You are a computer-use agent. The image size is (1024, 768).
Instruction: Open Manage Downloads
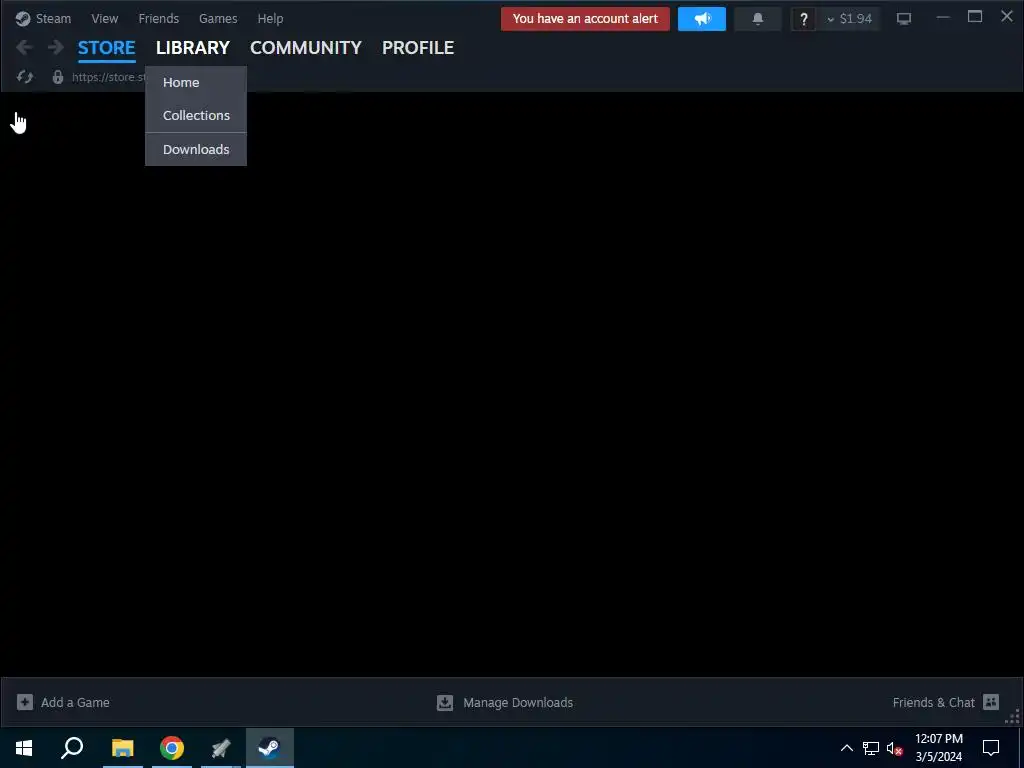(505, 703)
